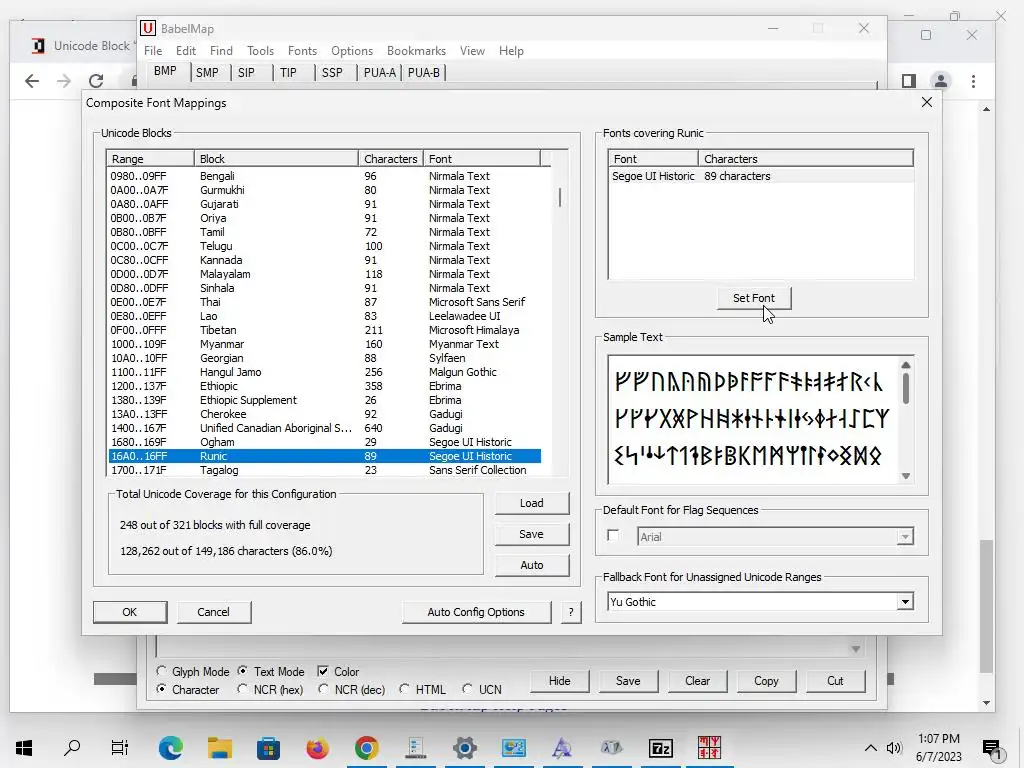Click Set Font button

tap(754, 298)
